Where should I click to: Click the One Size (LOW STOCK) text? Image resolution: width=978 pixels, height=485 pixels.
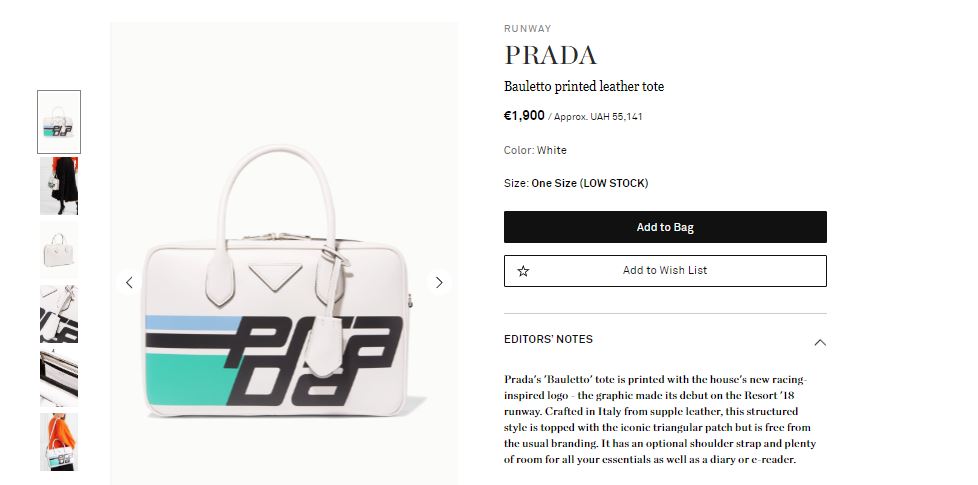pos(590,183)
